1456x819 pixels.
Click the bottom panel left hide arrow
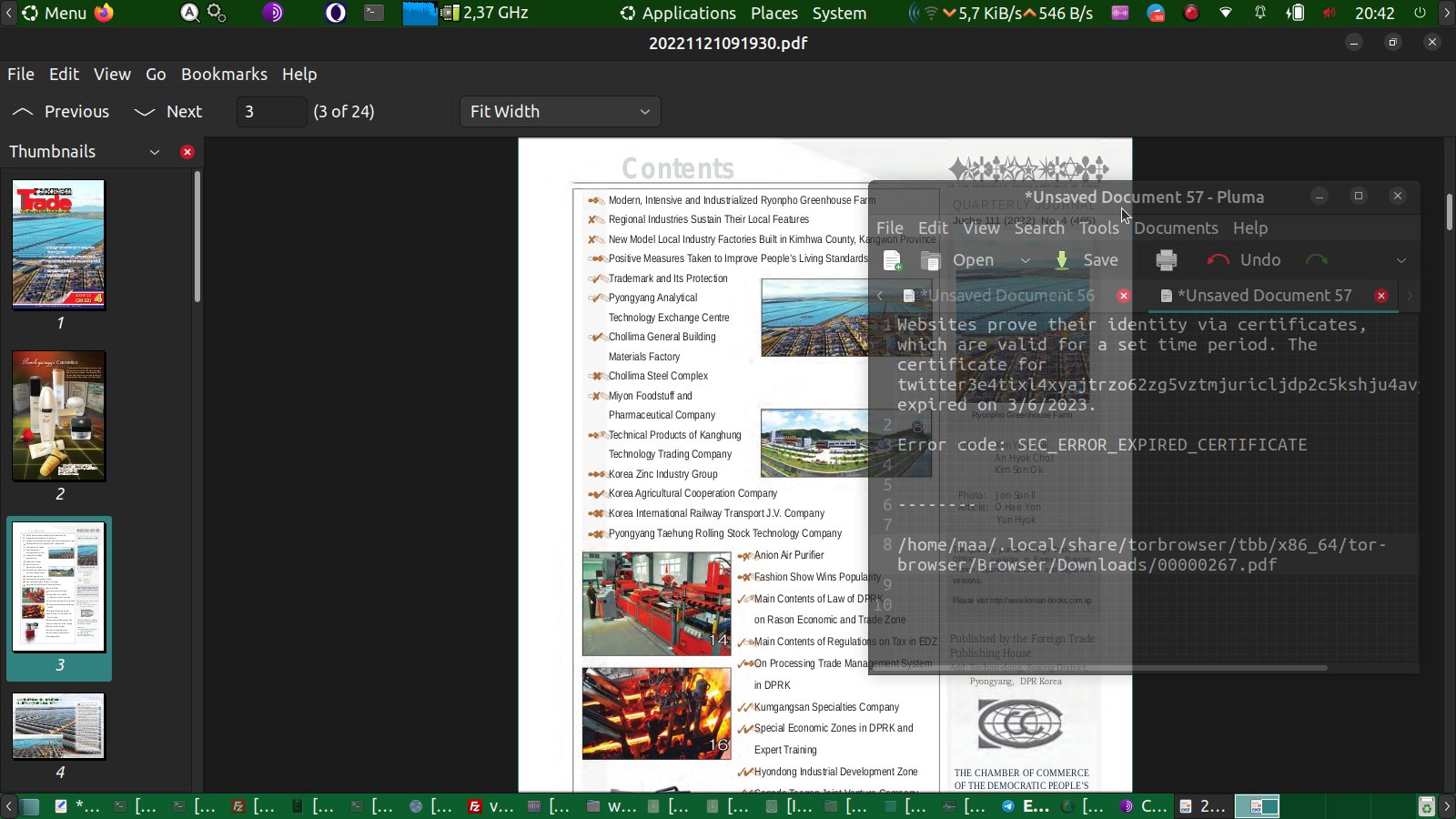pos(8,806)
